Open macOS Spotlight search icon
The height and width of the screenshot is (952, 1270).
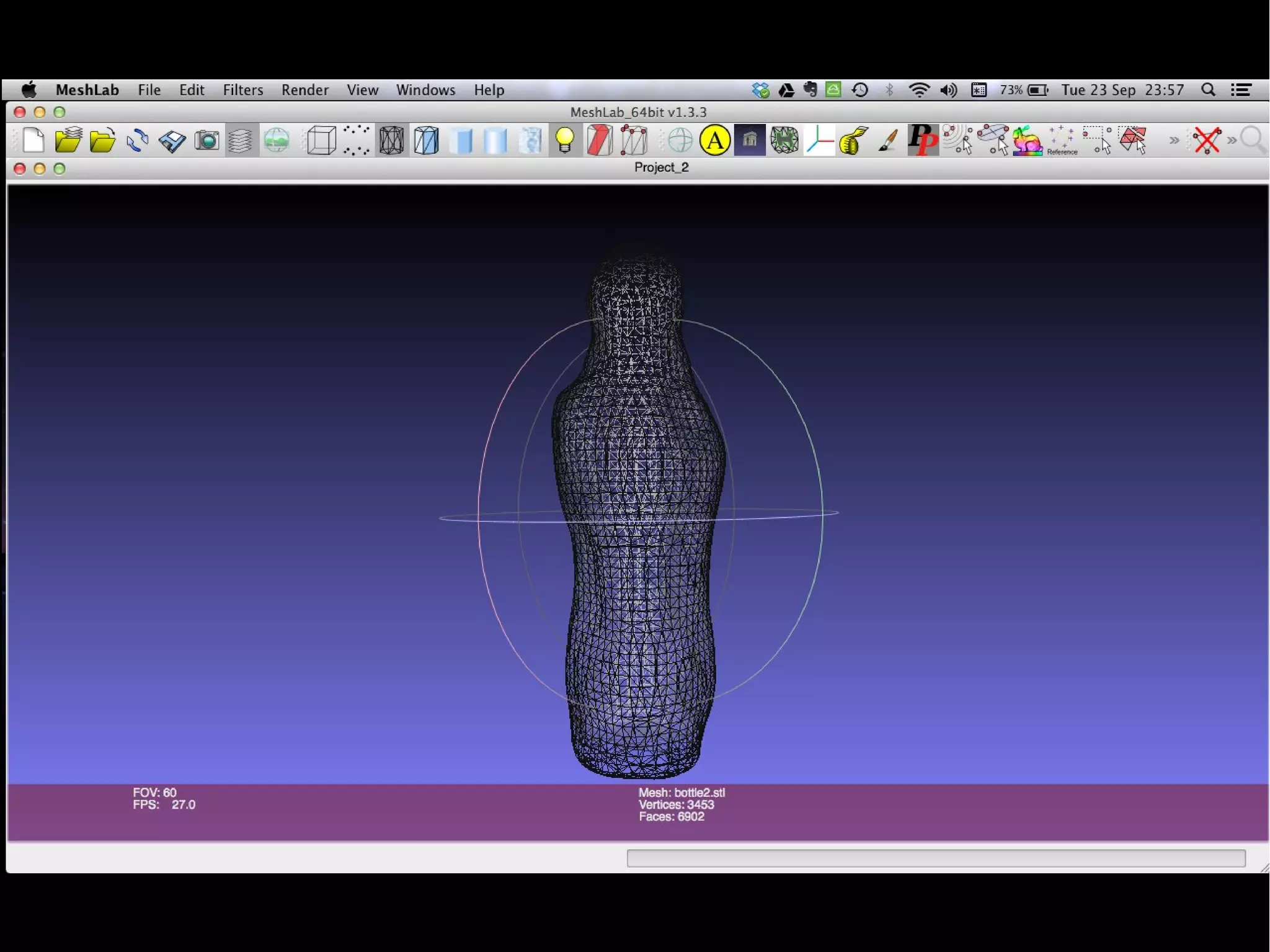click(x=1207, y=90)
